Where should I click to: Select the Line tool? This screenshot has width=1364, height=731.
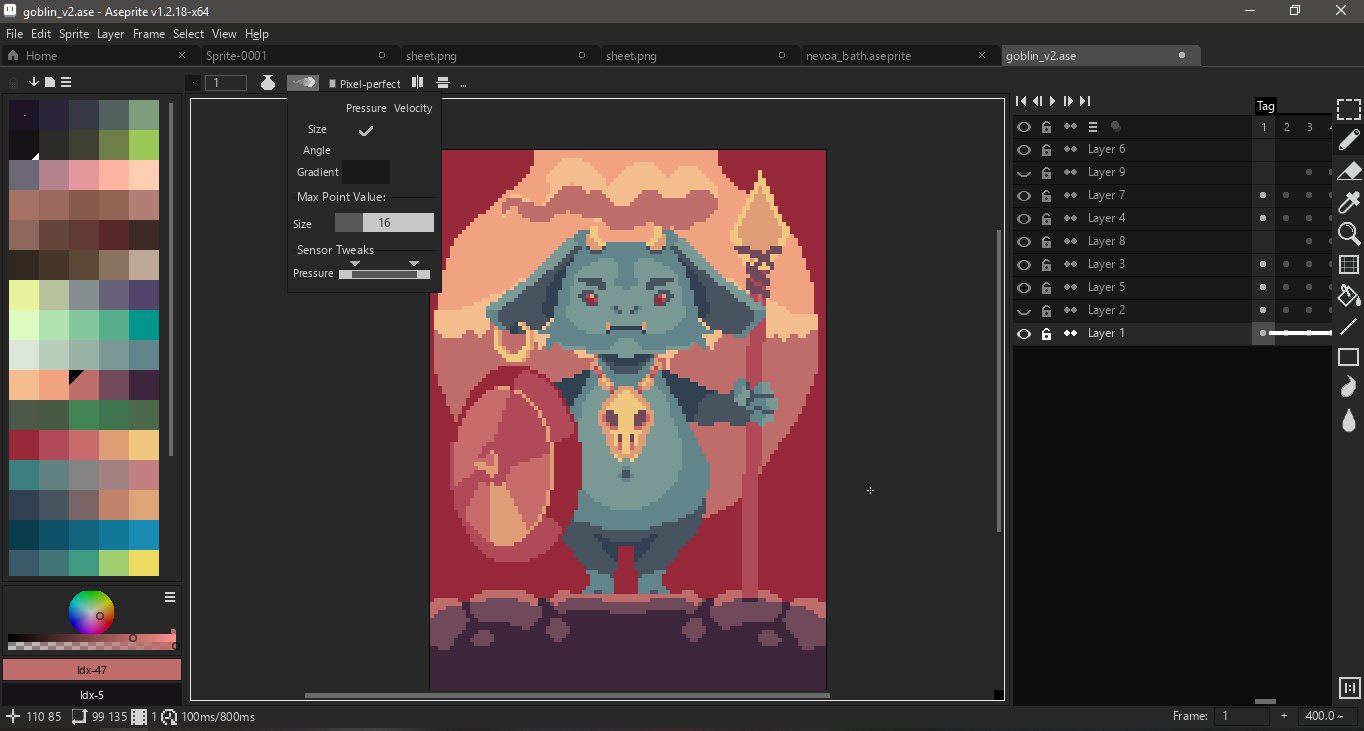1348,326
